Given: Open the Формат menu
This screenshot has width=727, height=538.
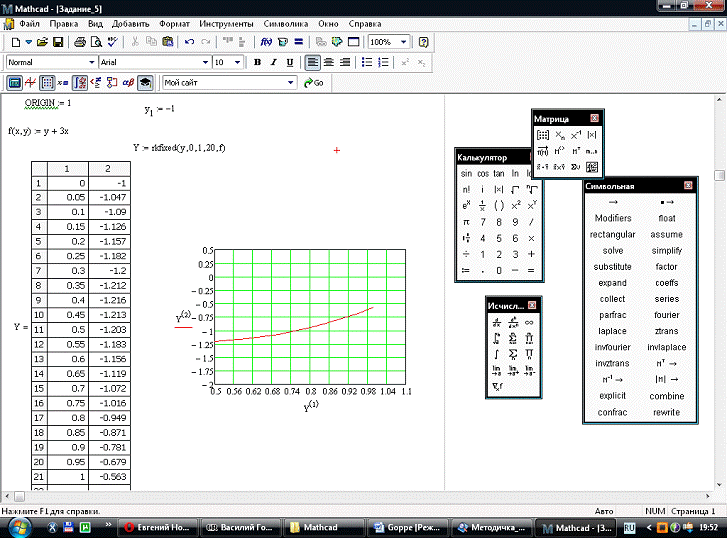Looking at the screenshot, I should (174, 22).
